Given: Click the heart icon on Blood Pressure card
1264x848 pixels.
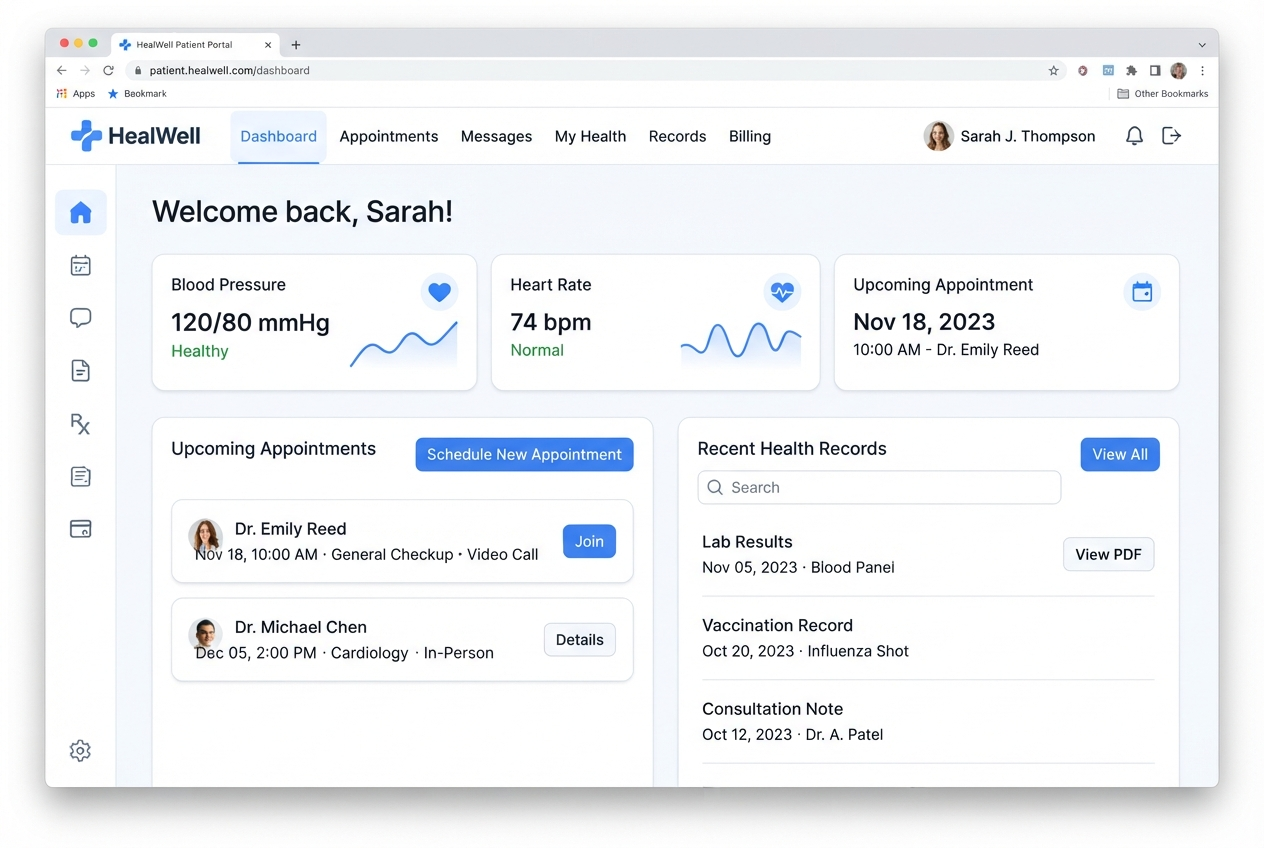Looking at the screenshot, I should (x=439, y=293).
